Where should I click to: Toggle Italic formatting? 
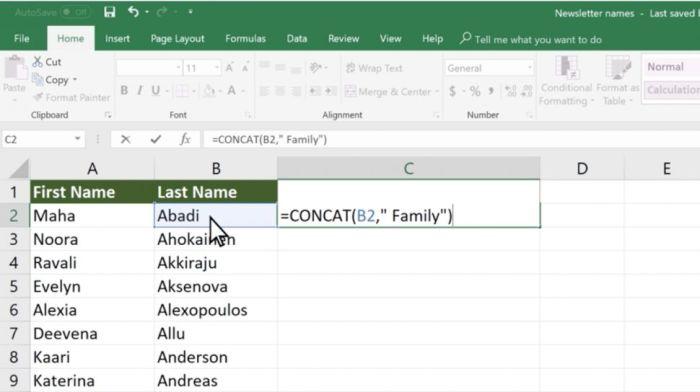tap(140, 91)
